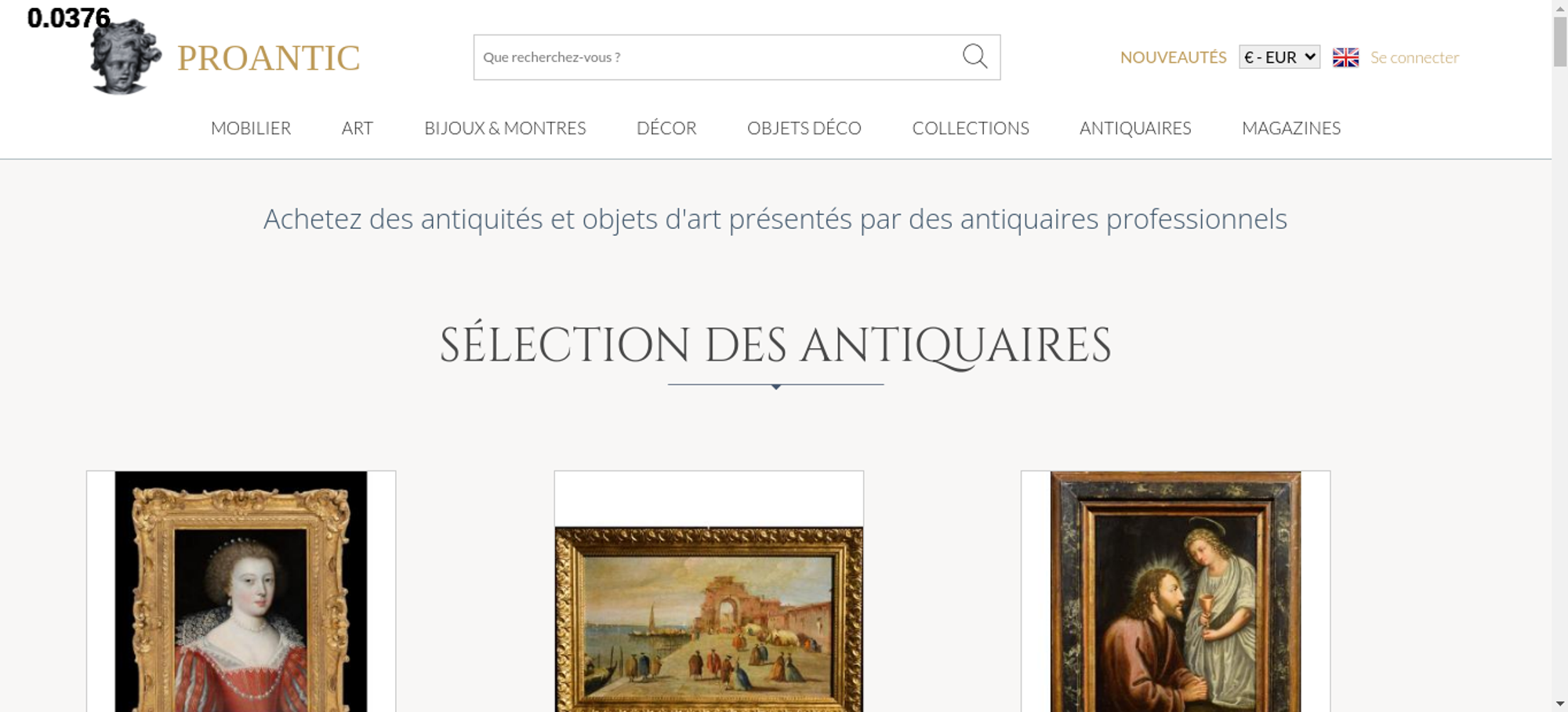Open the Bijoux & Montres menu
Screen dimensions: 1568x712
[x=505, y=128]
